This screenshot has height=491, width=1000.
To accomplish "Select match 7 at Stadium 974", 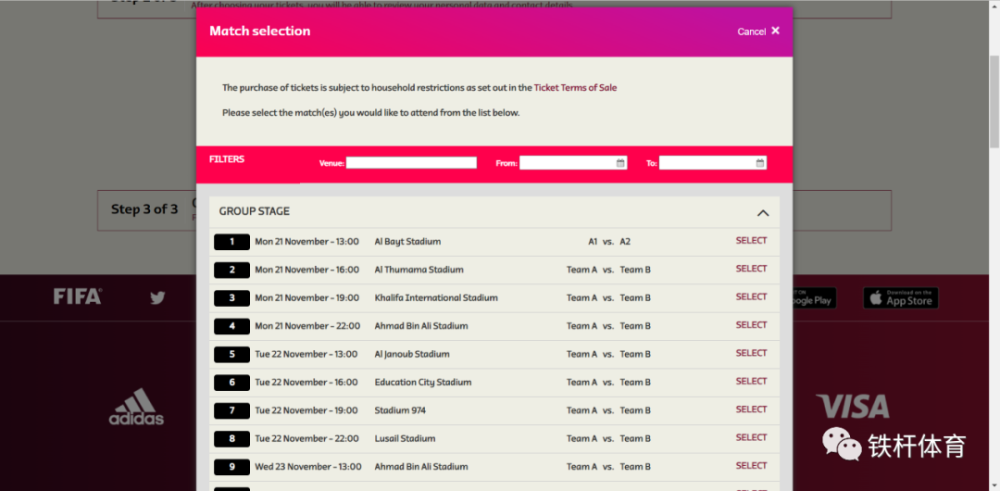I will (751, 409).
